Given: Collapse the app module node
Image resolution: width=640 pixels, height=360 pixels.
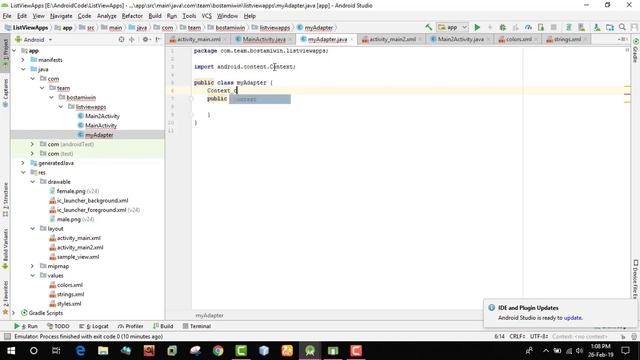Looking at the screenshot, I should (15, 51).
